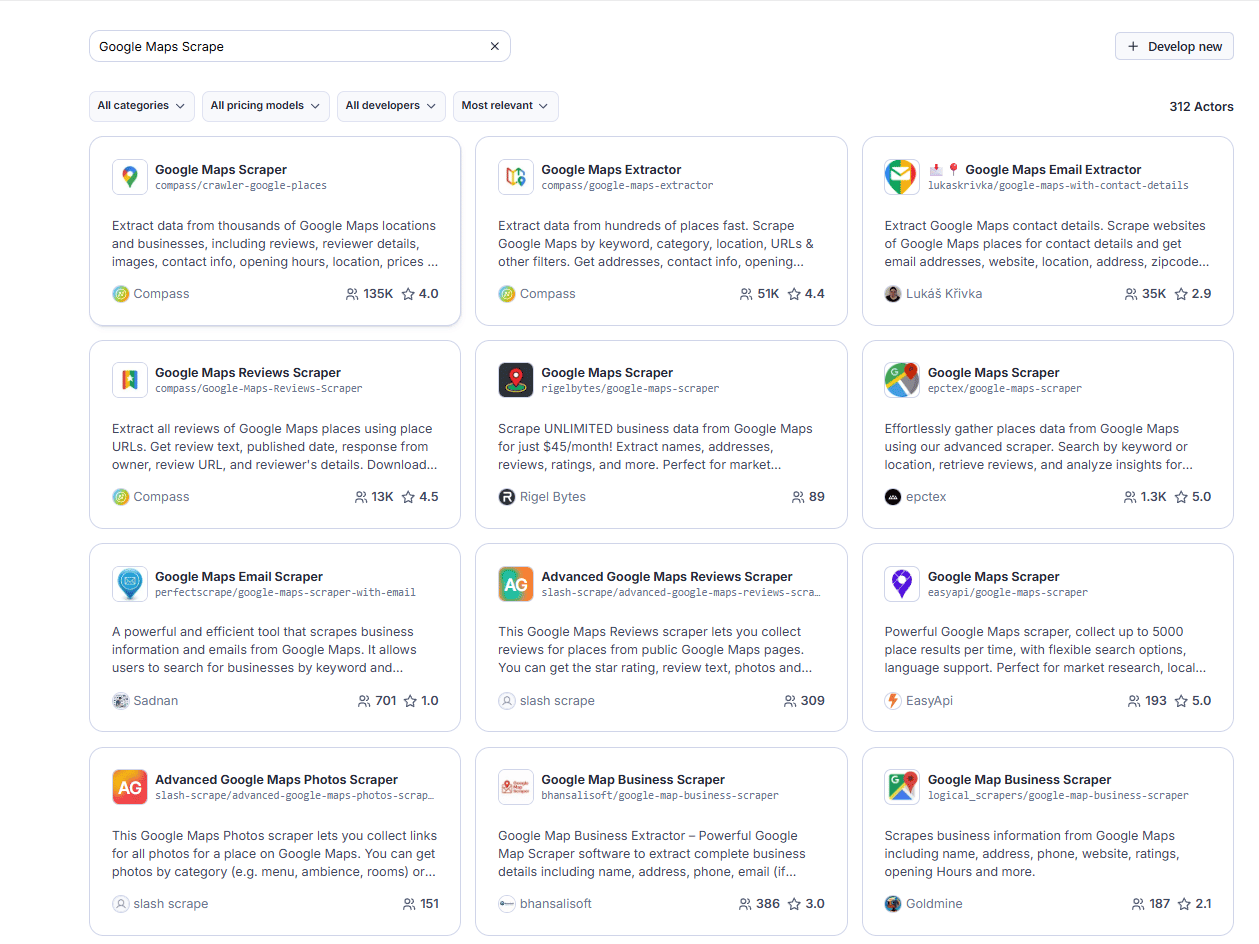Click the Google Maps Email Scraper logo icon

130,584
